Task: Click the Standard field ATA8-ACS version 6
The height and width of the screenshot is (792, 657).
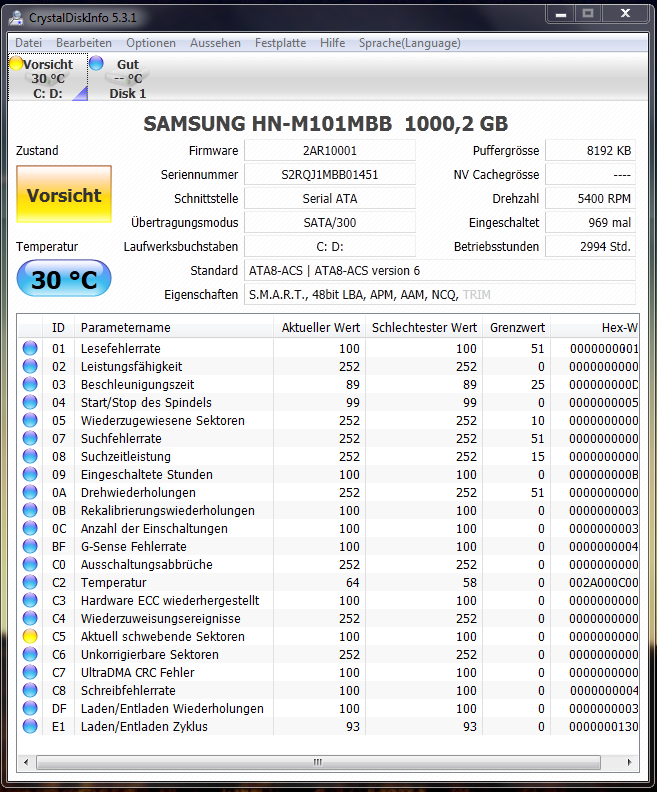Action: tap(439, 271)
